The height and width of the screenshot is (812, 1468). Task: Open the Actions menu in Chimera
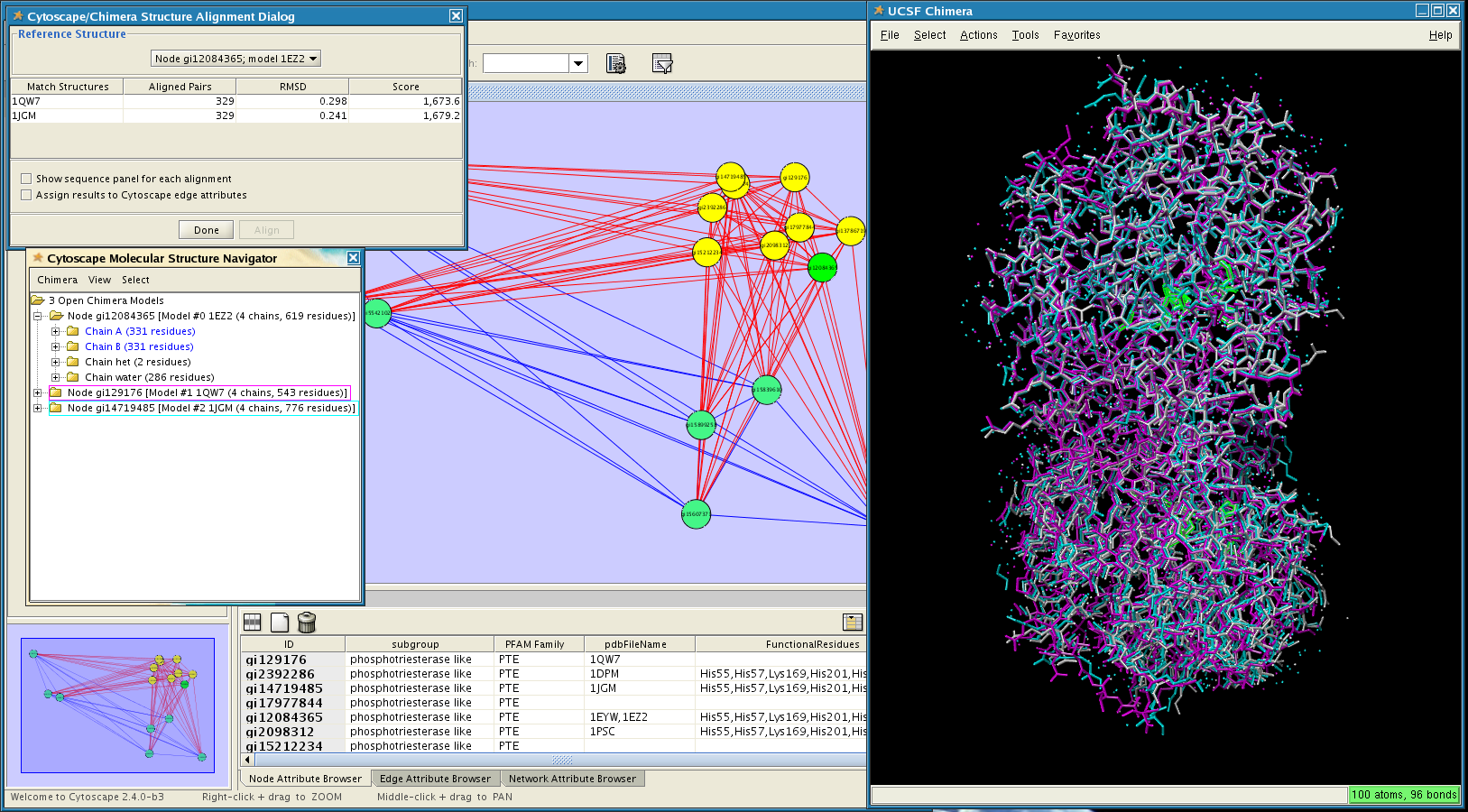tap(978, 35)
